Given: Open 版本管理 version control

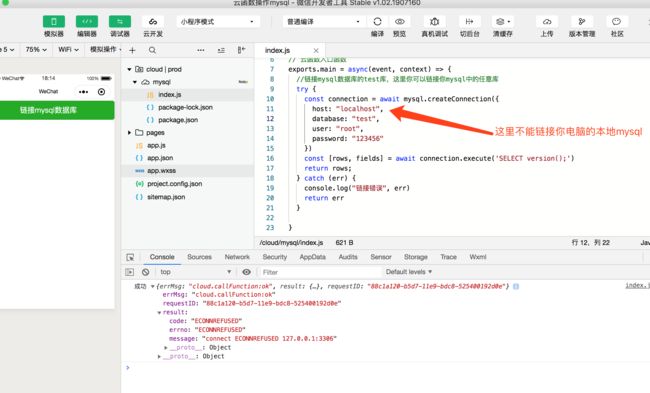Looking at the screenshot, I should pyautogui.click(x=582, y=22).
